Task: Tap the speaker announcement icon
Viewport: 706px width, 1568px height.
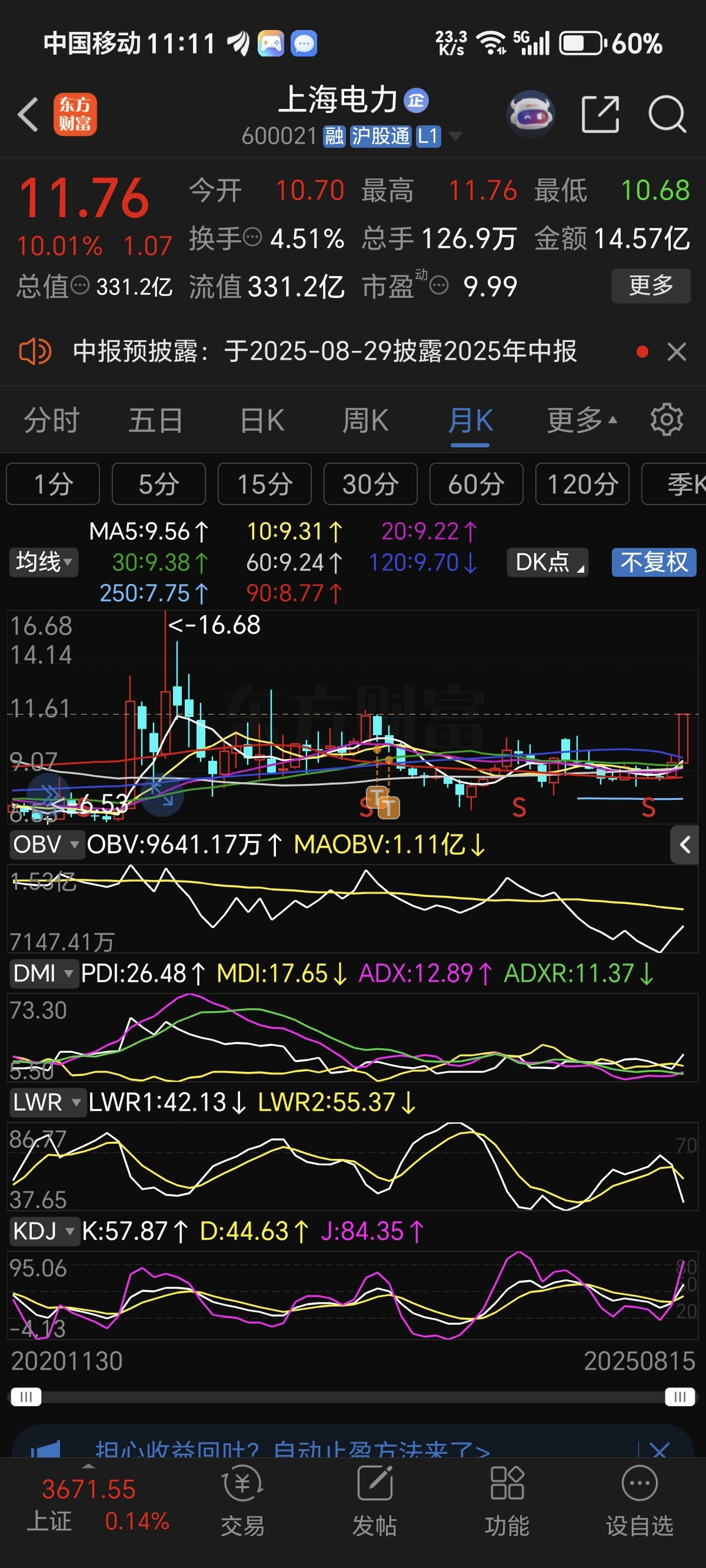Action: [x=35, y=352]
